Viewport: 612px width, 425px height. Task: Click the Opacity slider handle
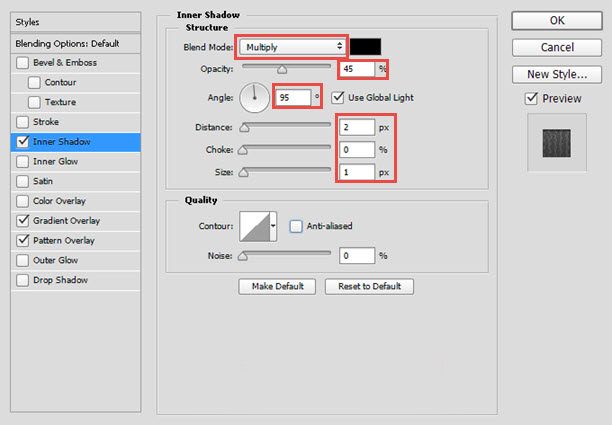(282, 69)
